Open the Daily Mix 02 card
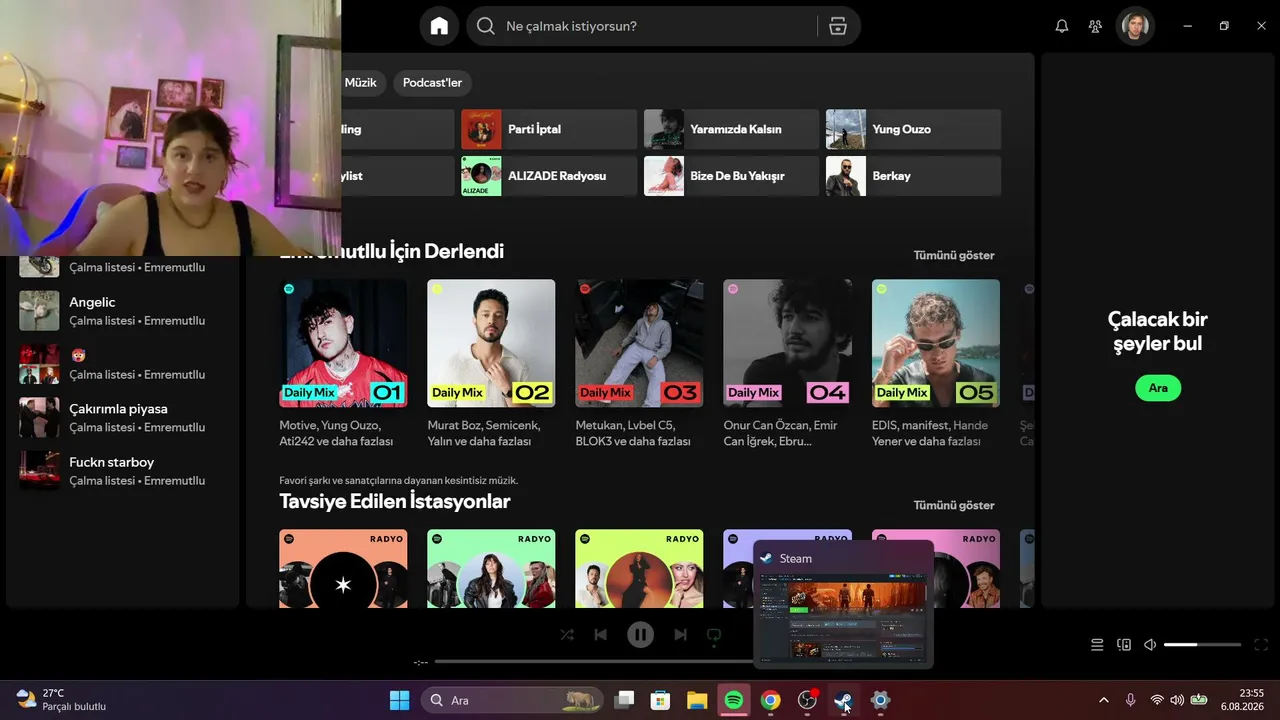Screen dimensions: 1280x720 click(491, 365)
